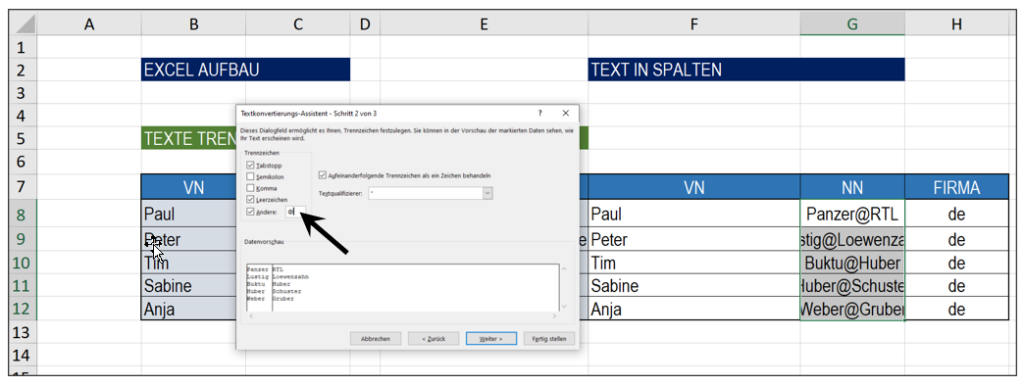This screenshot has width=1024, height=386.
Task: Click the NN header cell
Action: click(x=852, y=187)
